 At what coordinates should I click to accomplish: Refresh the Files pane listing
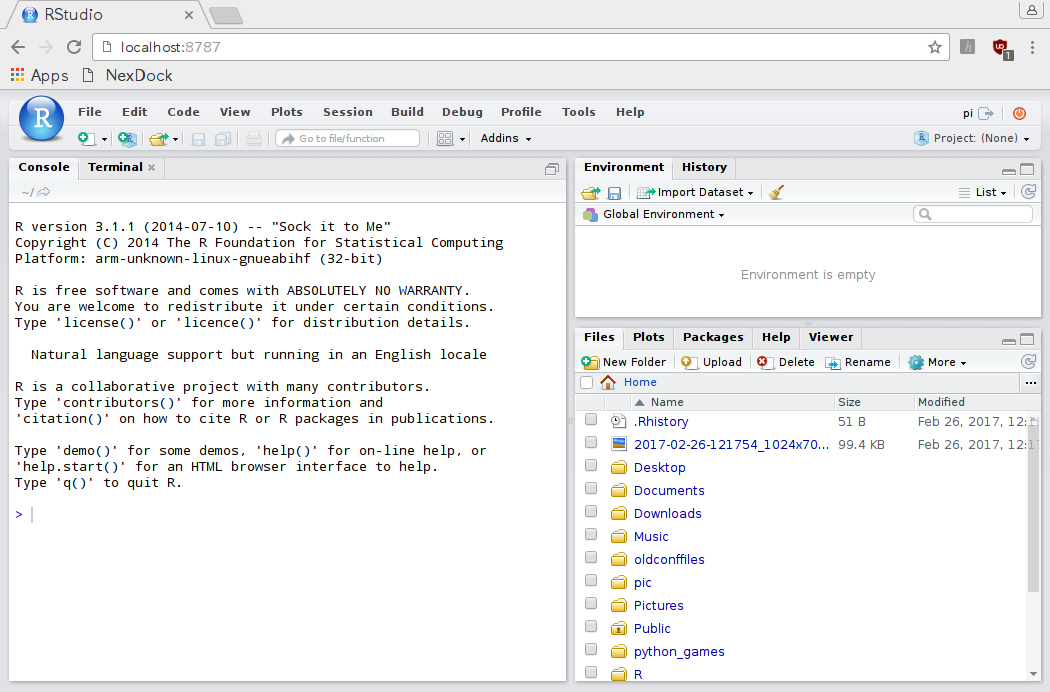click(1029, 362)
